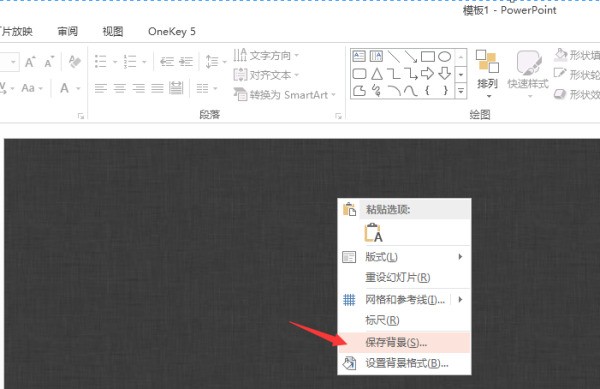
Task: Show next row of shapes gallery
Action: 461,74
